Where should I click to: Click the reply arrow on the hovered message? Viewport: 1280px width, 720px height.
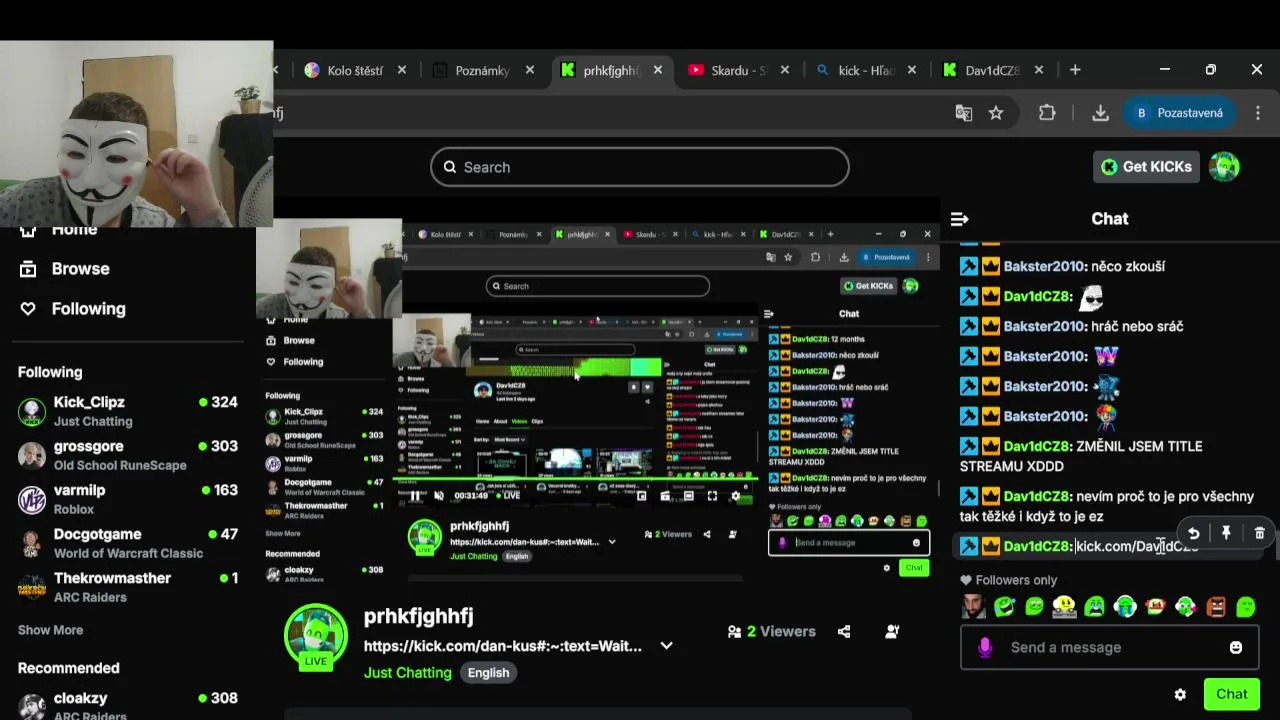click(x=1193, y=533)
